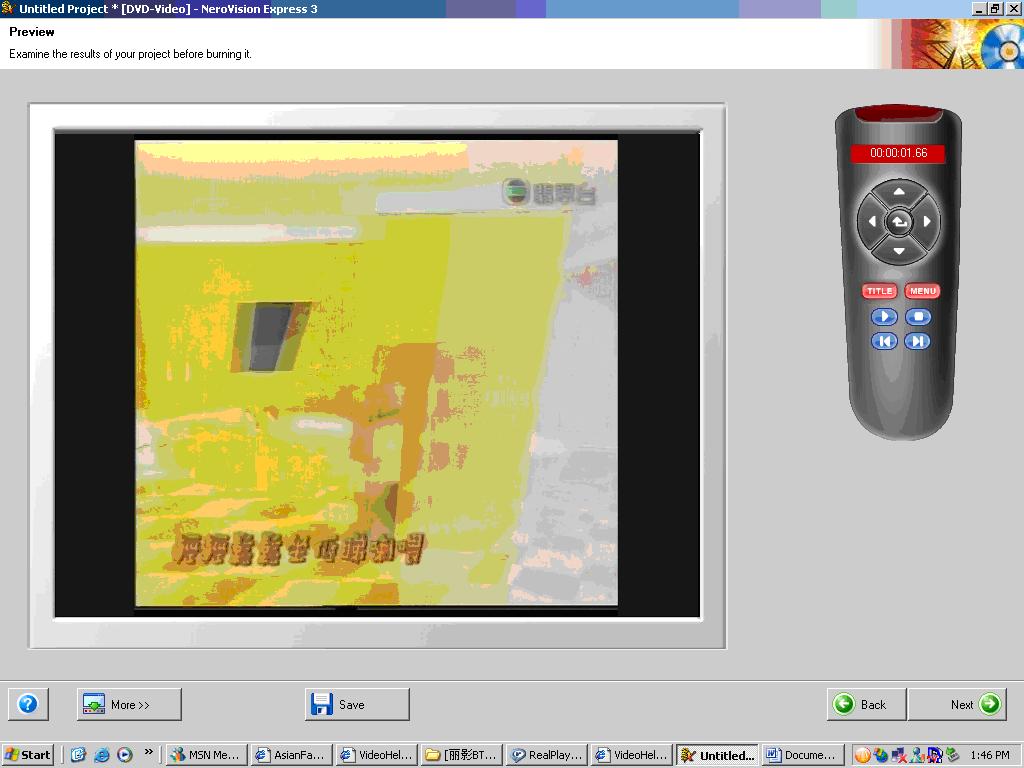1024x768 pixels.
Task: Proceed to the next step with Next
Action: (957, 704)
